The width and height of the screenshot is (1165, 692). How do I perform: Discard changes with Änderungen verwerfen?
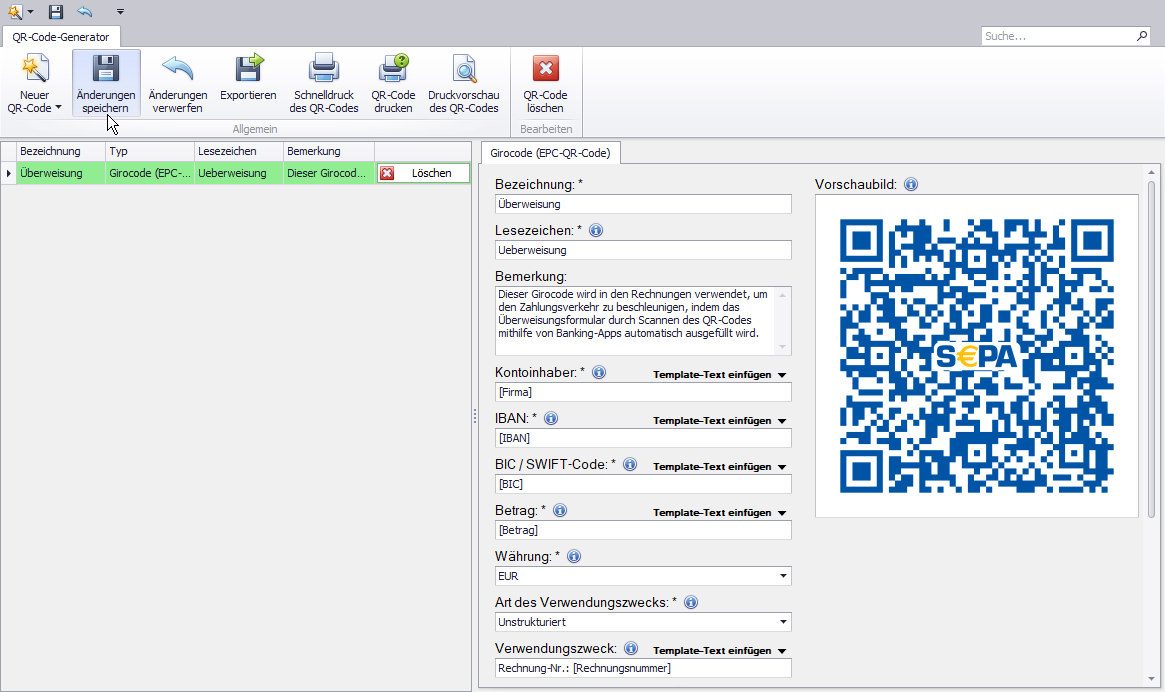[x=178, y=83]
